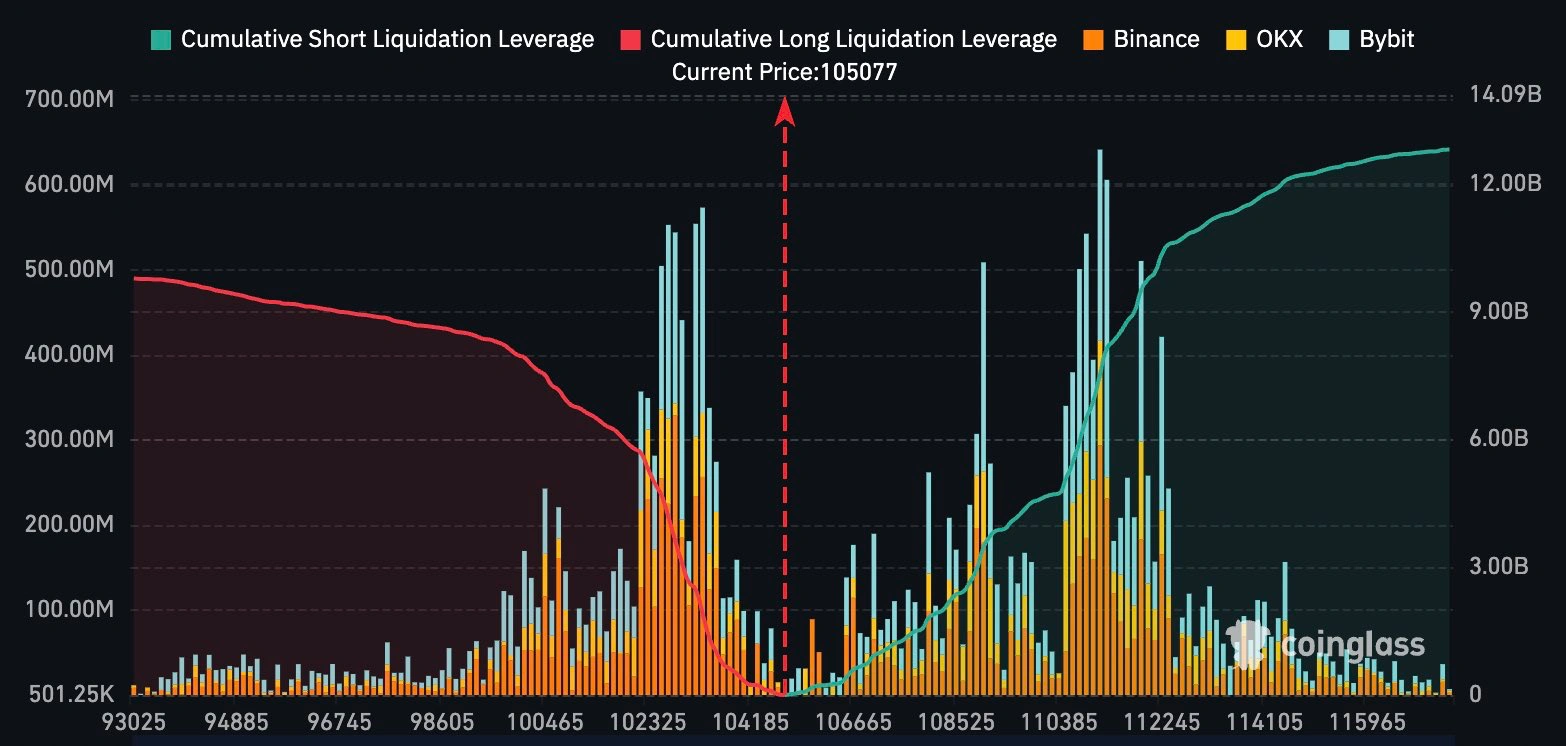The width and height of the screenshot is (1566, 746).
Task: Click the yellow OKX legend swatch
Action: coord(1236,40)
